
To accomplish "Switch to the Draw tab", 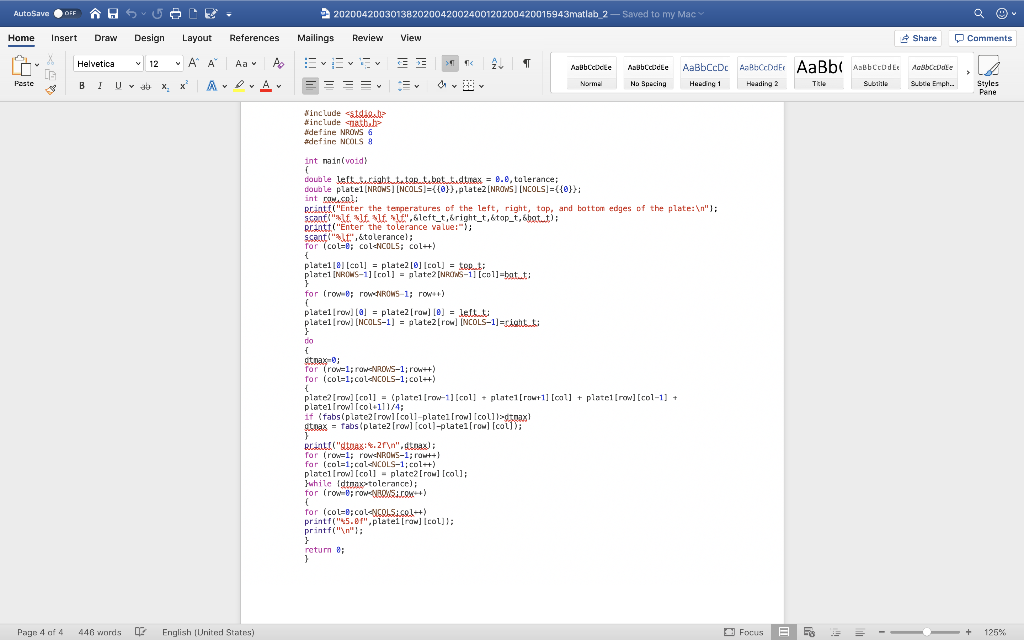I will coord(106,38).
